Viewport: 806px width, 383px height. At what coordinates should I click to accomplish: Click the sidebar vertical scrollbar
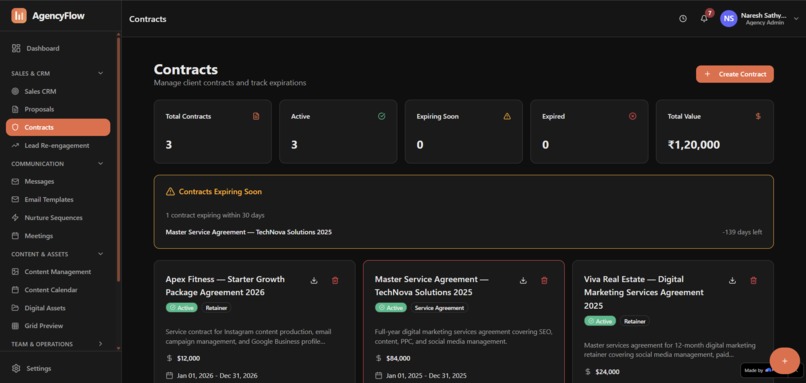tap(119, 159)
